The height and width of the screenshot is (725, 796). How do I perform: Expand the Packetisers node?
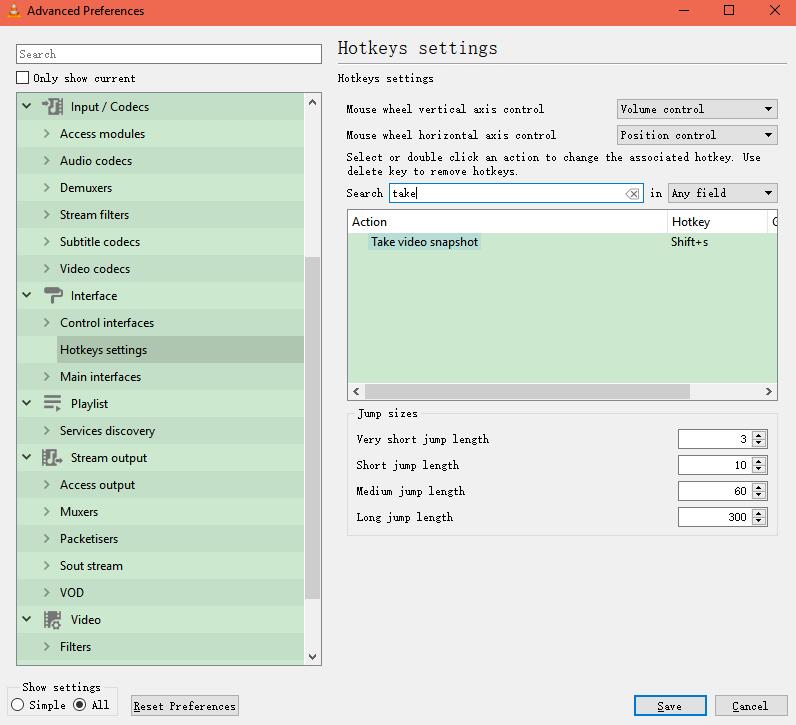pos(47,538)
